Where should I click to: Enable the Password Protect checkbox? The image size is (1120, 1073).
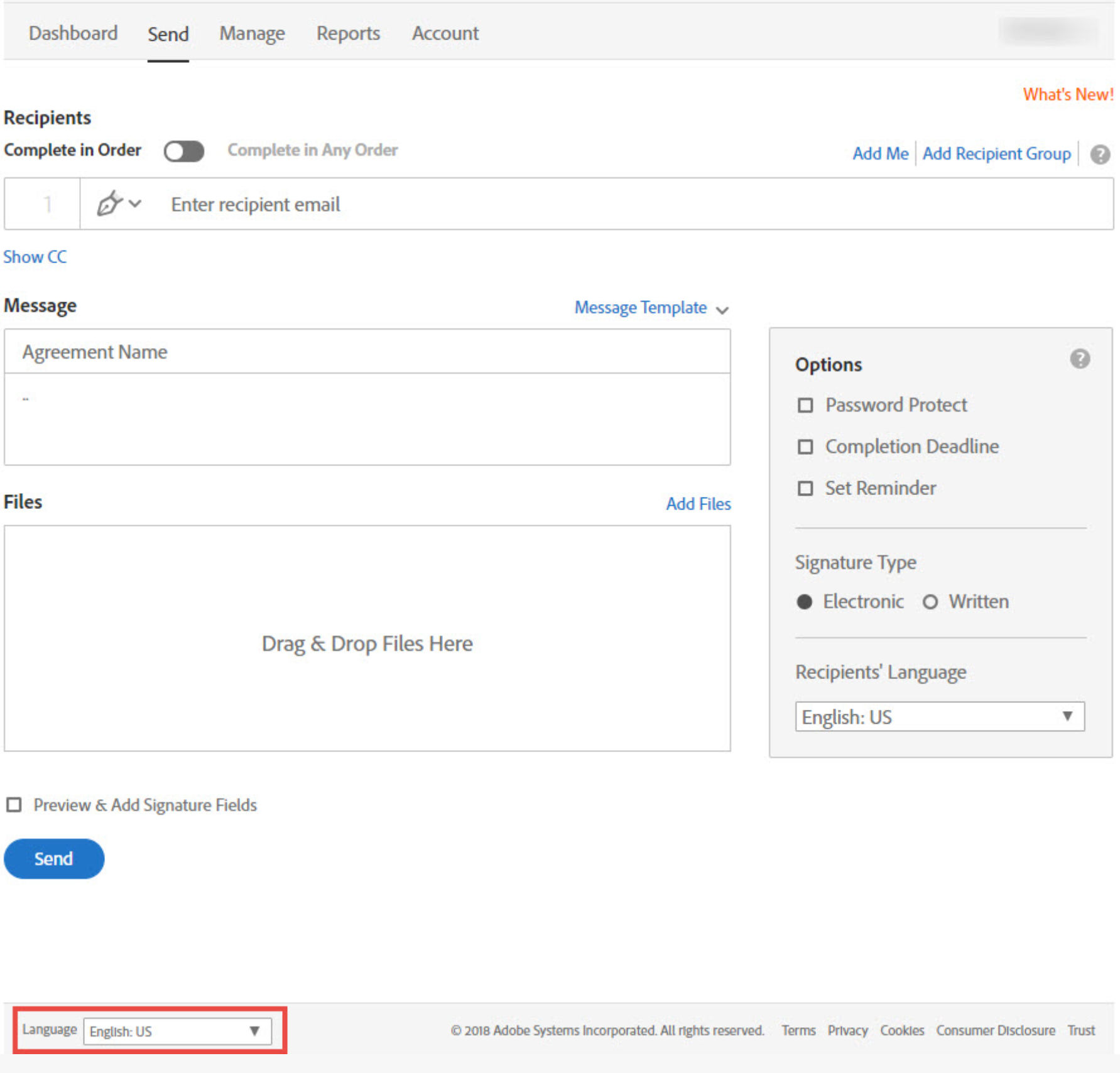click(805, 405)
